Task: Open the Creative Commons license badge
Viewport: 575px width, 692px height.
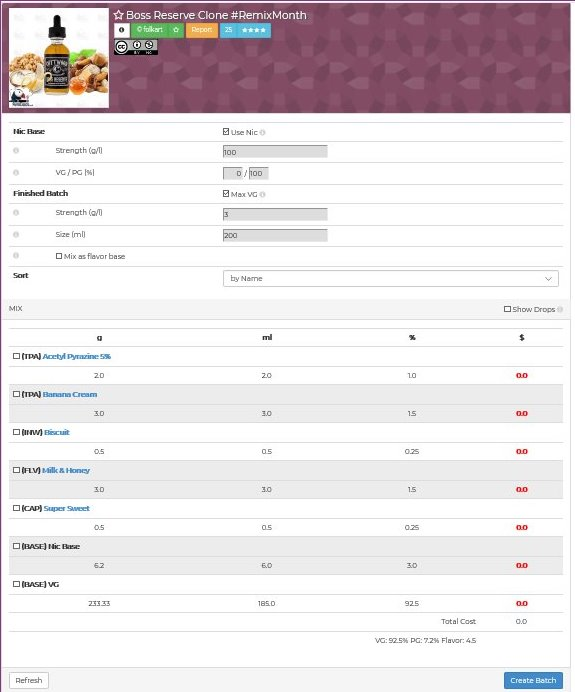Action: (136, 47)
